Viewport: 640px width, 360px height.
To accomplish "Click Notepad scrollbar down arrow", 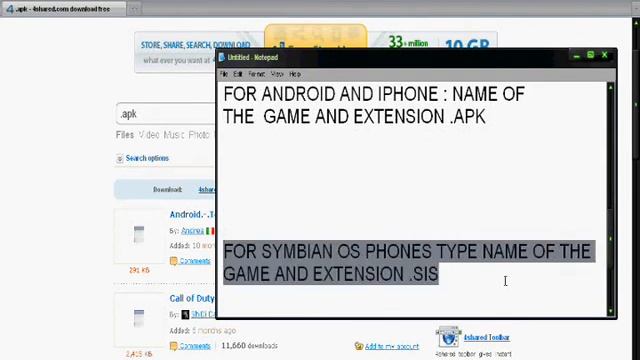I will point(611,311).
